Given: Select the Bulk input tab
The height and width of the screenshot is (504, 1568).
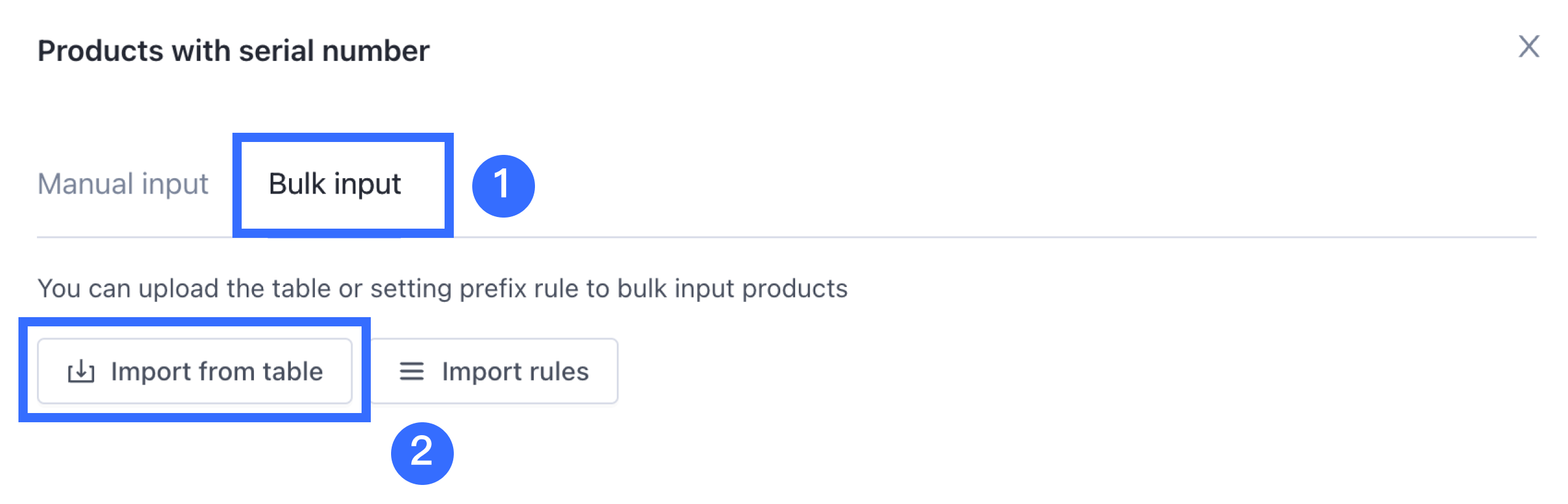Looking at the screenshot, I should [335, 184].
